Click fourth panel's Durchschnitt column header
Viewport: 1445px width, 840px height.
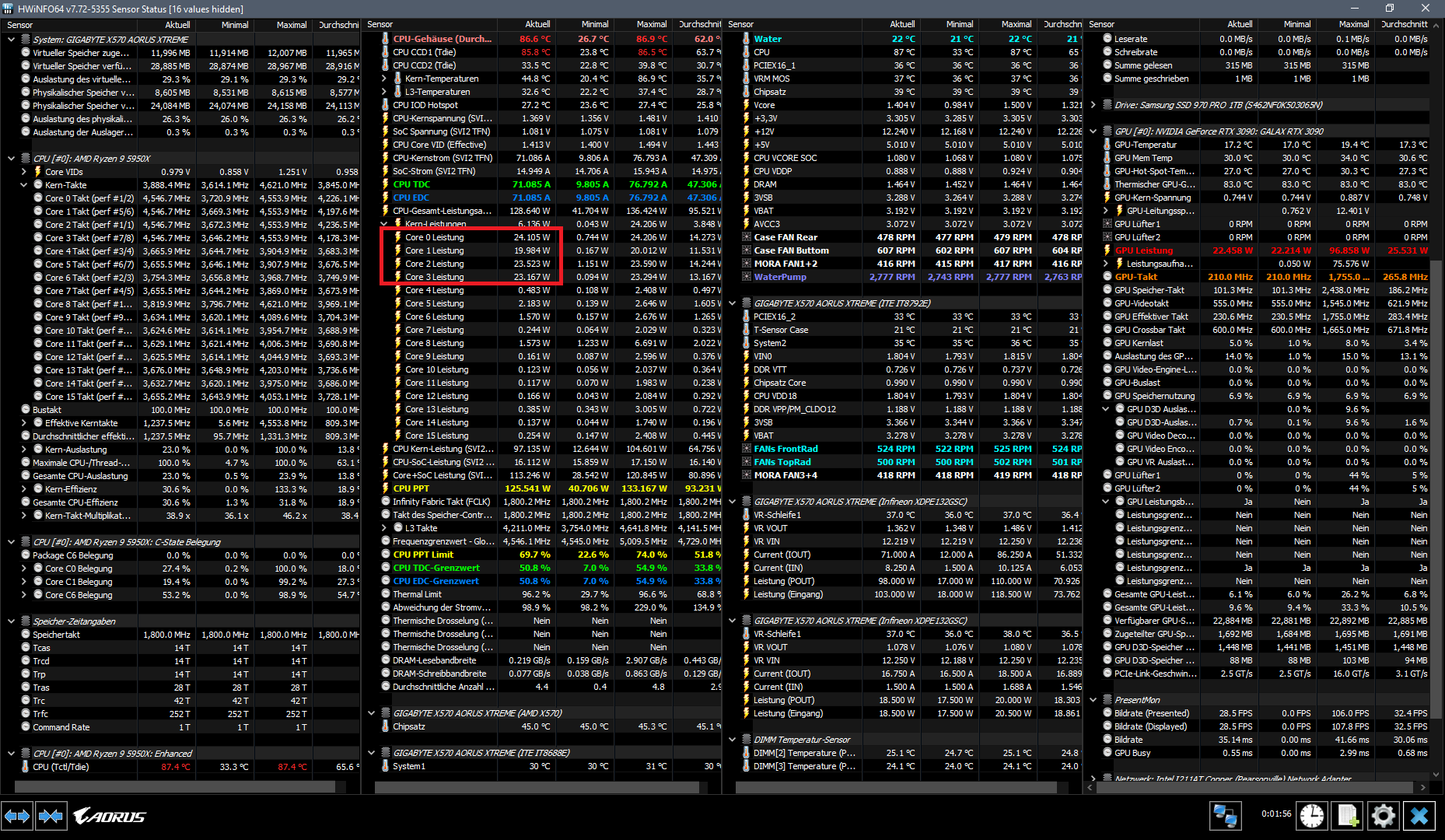coord(1402,25)
